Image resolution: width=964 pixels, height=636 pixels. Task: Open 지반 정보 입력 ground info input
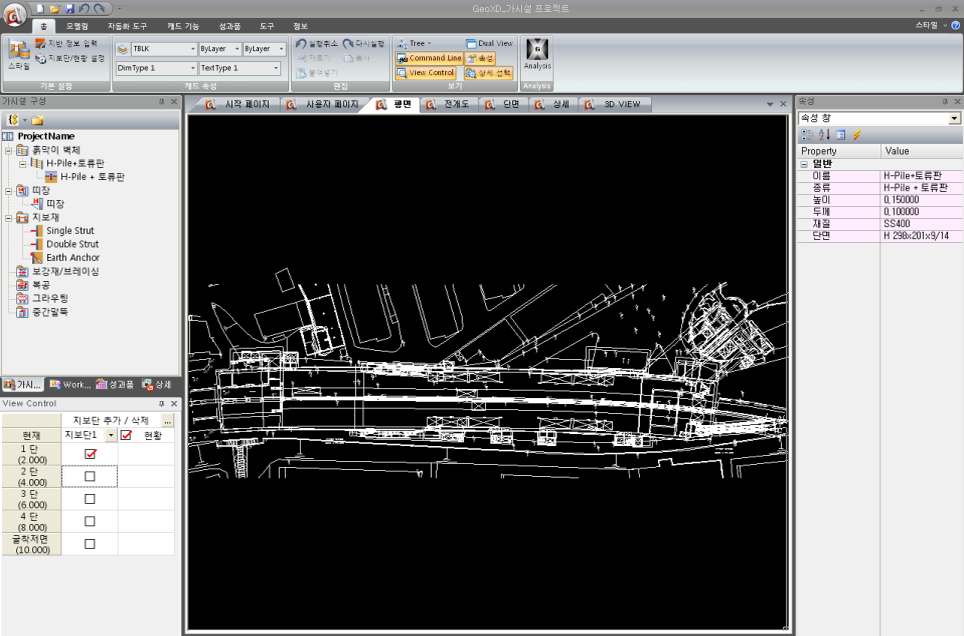[x=68, y=44]
